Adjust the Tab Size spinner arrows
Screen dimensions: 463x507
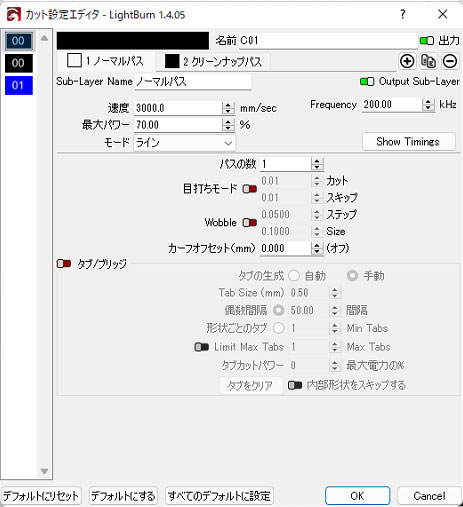334,293
